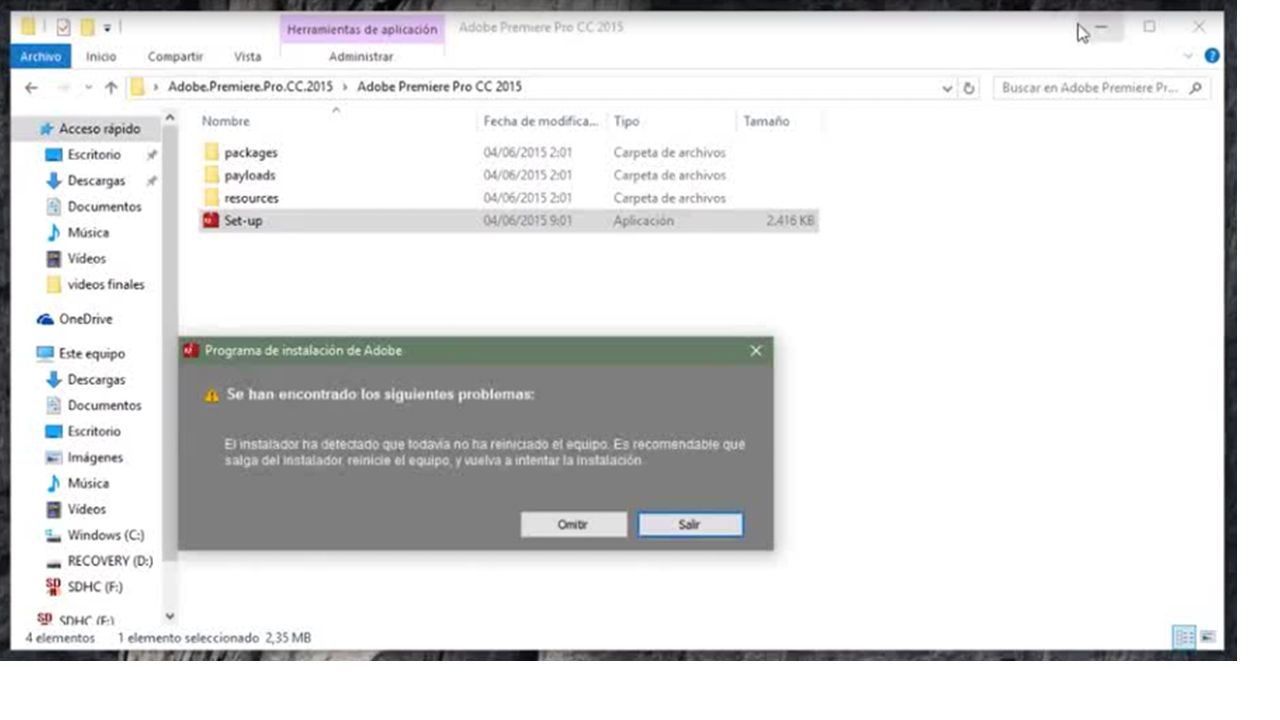
Task: Switch to the Vista ribbon tab
Action: (x=247, y=57)
